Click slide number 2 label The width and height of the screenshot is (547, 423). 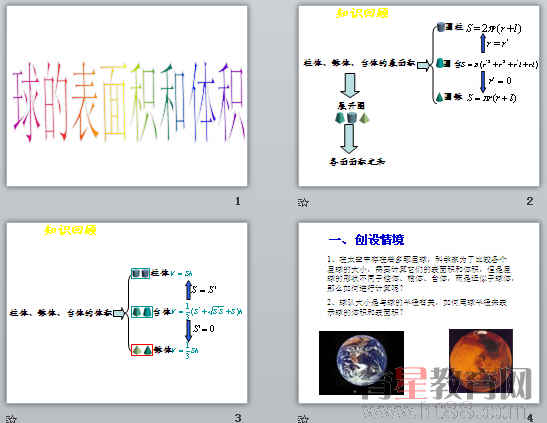(530, 201)
